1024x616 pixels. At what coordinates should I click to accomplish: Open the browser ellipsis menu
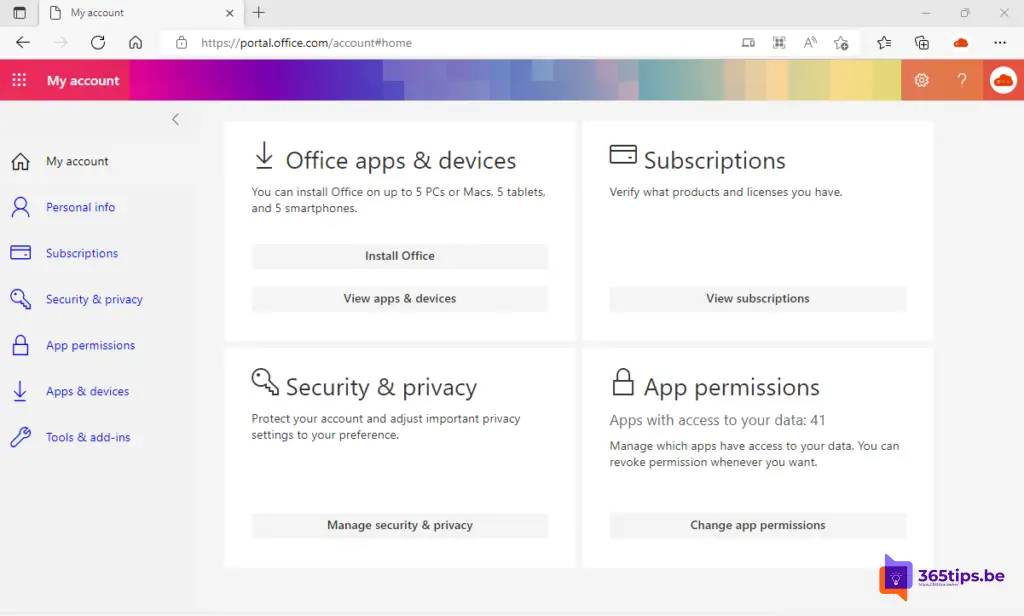click(x=1000, y=43)
